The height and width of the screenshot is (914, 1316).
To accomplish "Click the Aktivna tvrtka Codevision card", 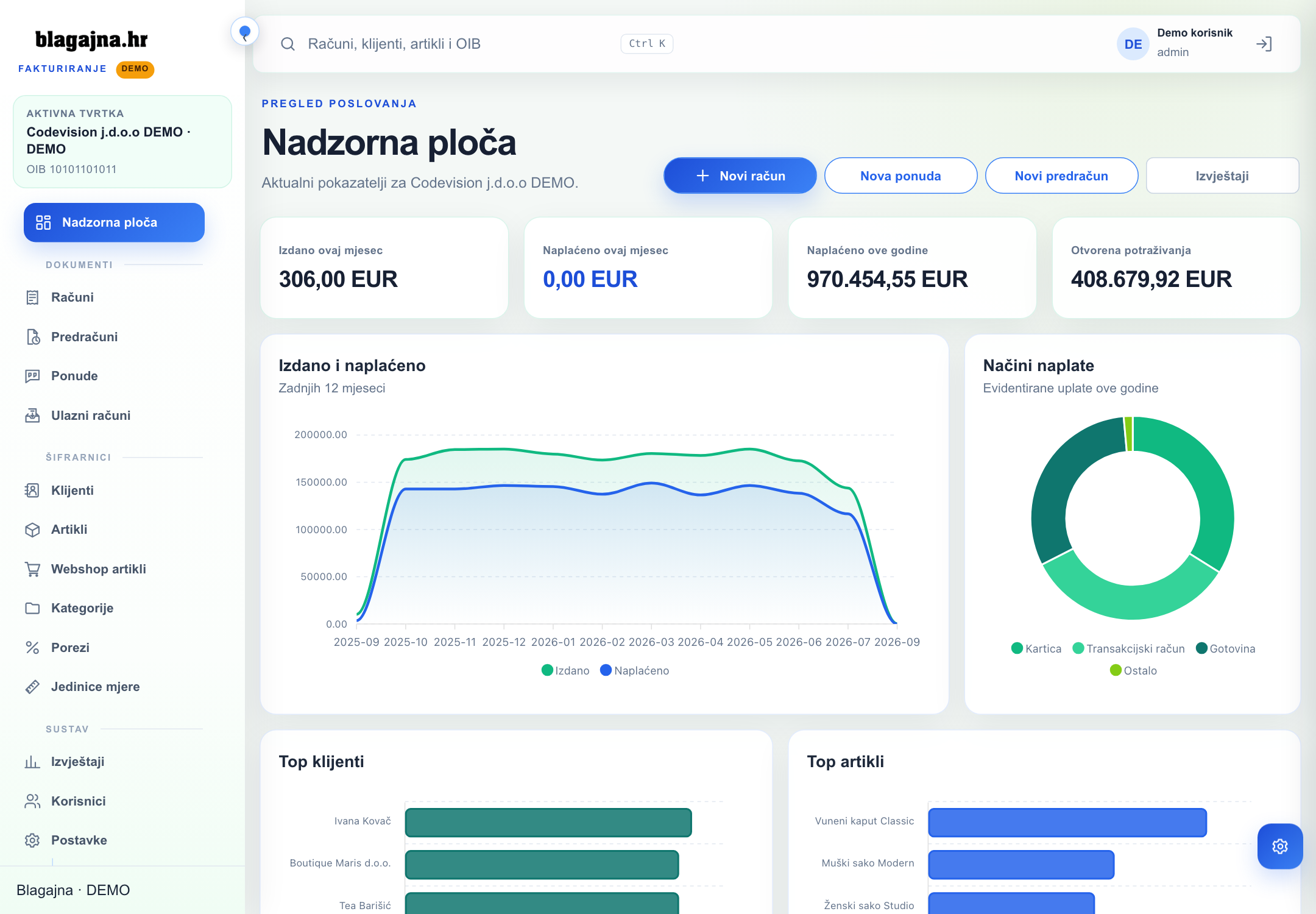I will tap(122, 141).
